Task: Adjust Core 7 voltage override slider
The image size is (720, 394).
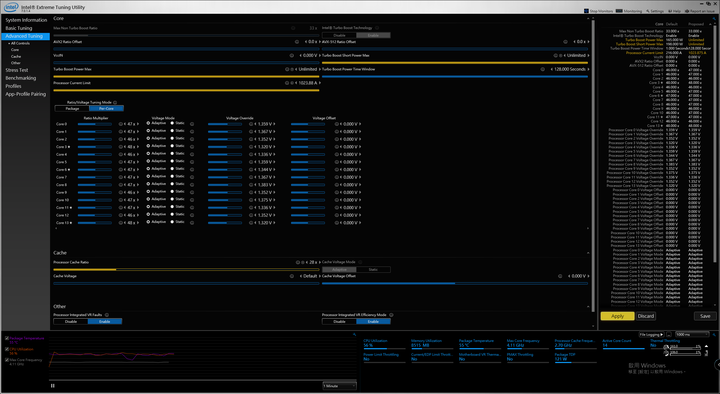Action: [x=225, y=177]
